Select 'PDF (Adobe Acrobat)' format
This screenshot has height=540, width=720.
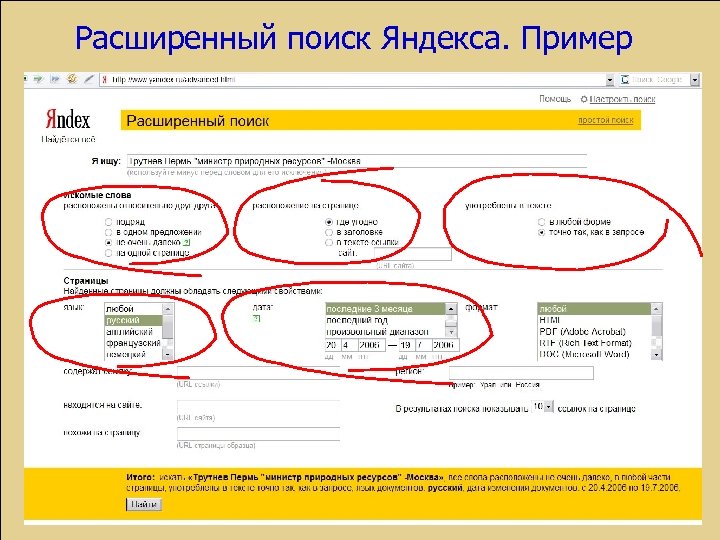595,332
